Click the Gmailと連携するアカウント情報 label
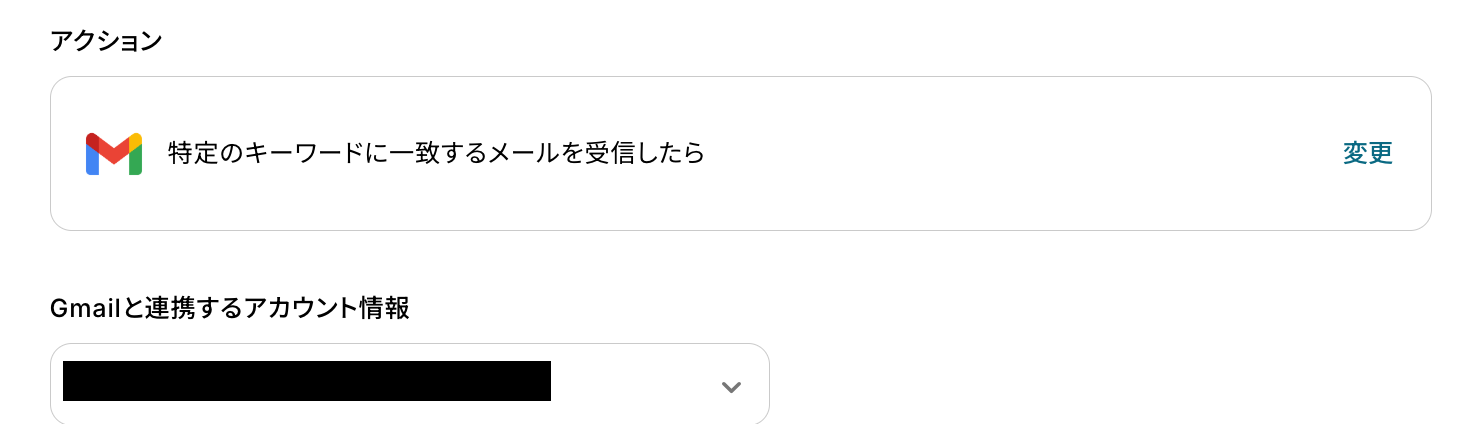 pyautogui.click(x=230, y=307)
